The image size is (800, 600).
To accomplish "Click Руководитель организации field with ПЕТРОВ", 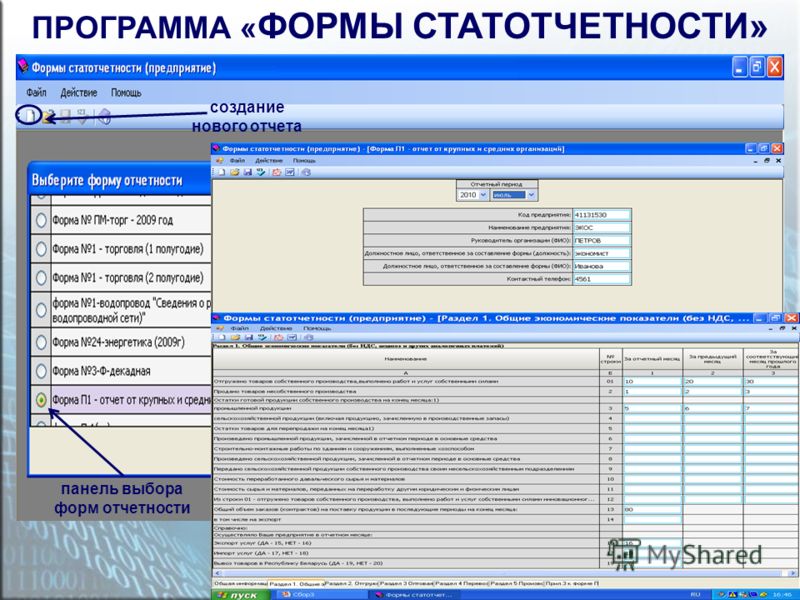I will pyautogui.click(x=602, y=240).
